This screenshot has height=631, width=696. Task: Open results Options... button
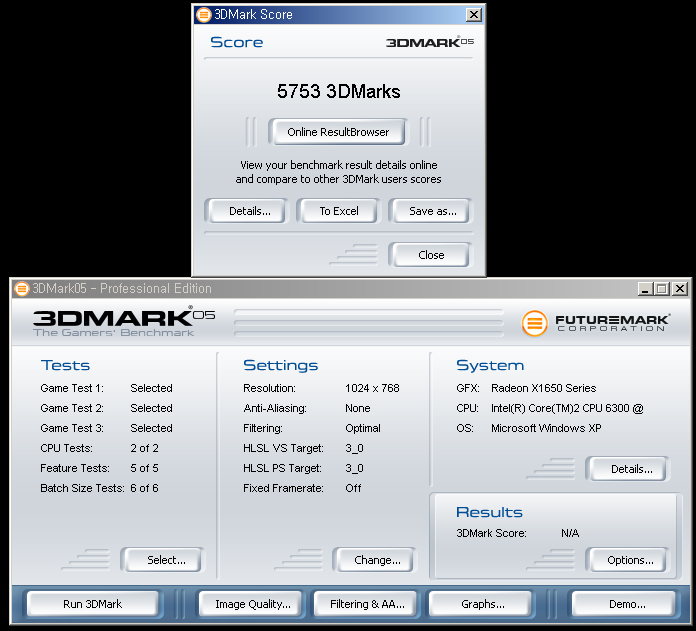[x=628, y=560]
